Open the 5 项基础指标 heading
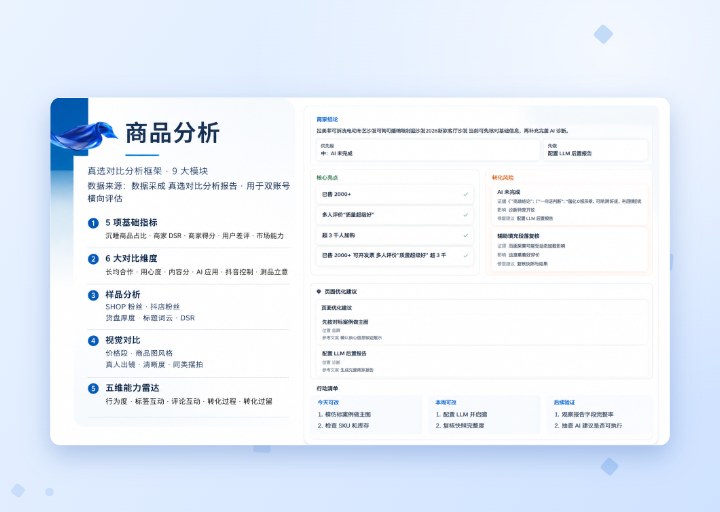The width and height of the screenshot is (720, 512). pyautogui.click(x=131, y=222)
